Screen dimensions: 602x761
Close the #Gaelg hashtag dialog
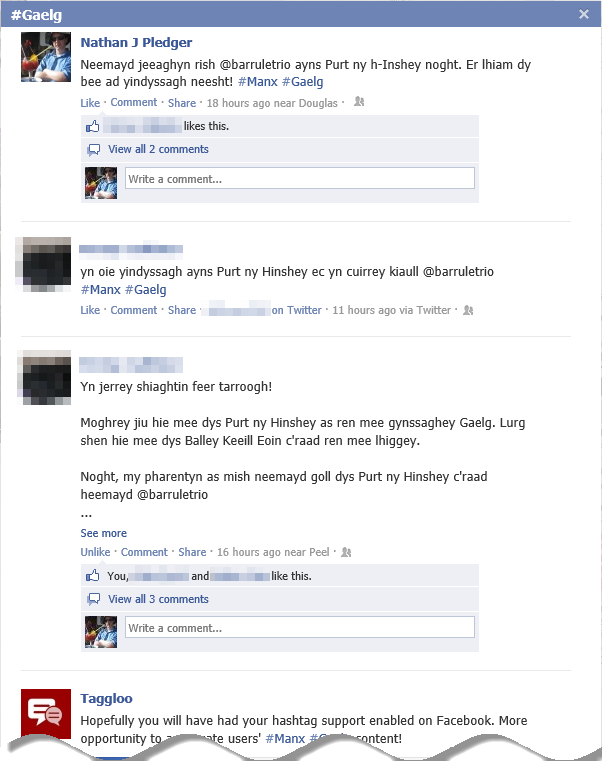pos(584,14)
